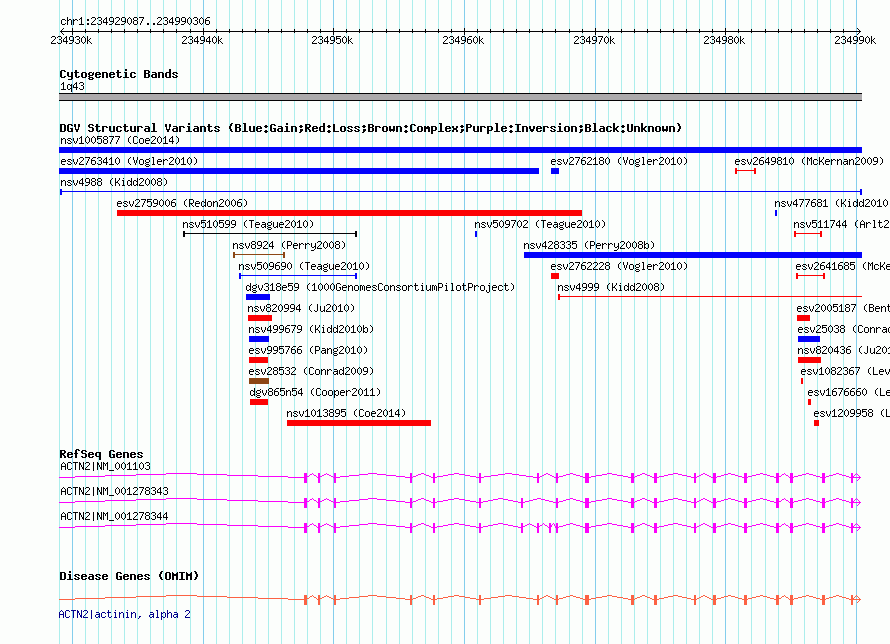Select the esv2649810 (McKernan2009) red interval

pos(745,171)
